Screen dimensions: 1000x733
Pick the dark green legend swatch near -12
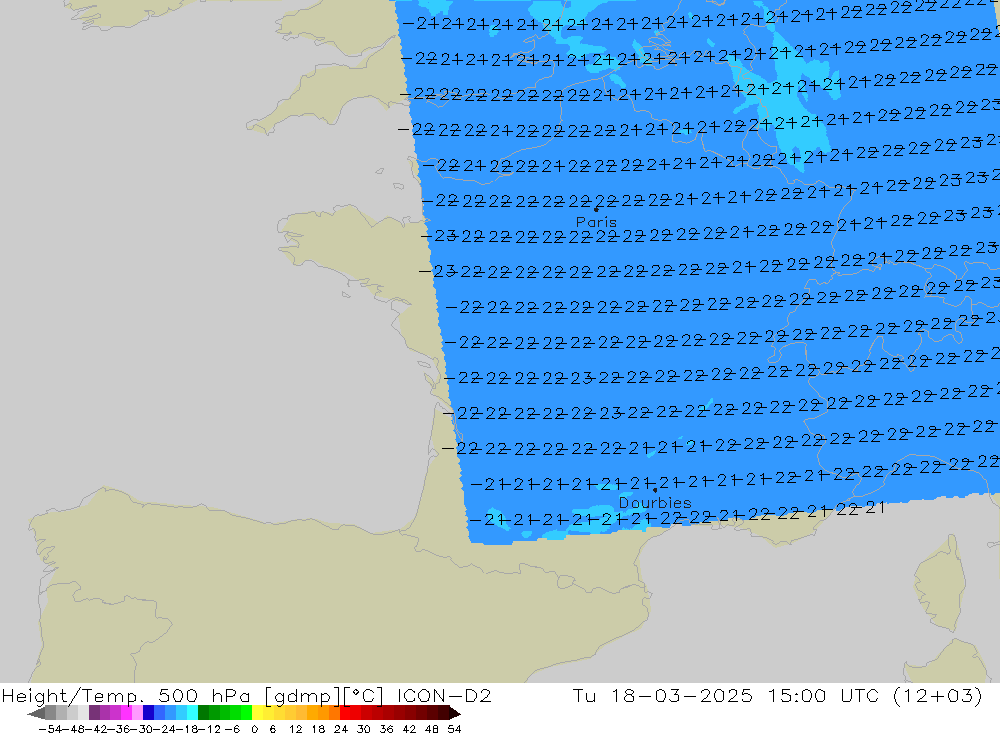click(x=203, y=713)
